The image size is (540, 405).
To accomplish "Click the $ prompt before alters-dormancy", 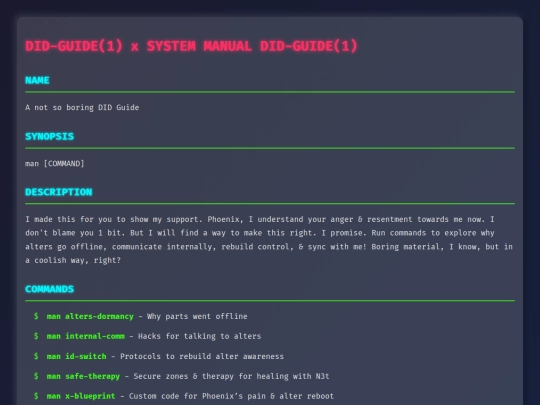I will coord(36,316).
